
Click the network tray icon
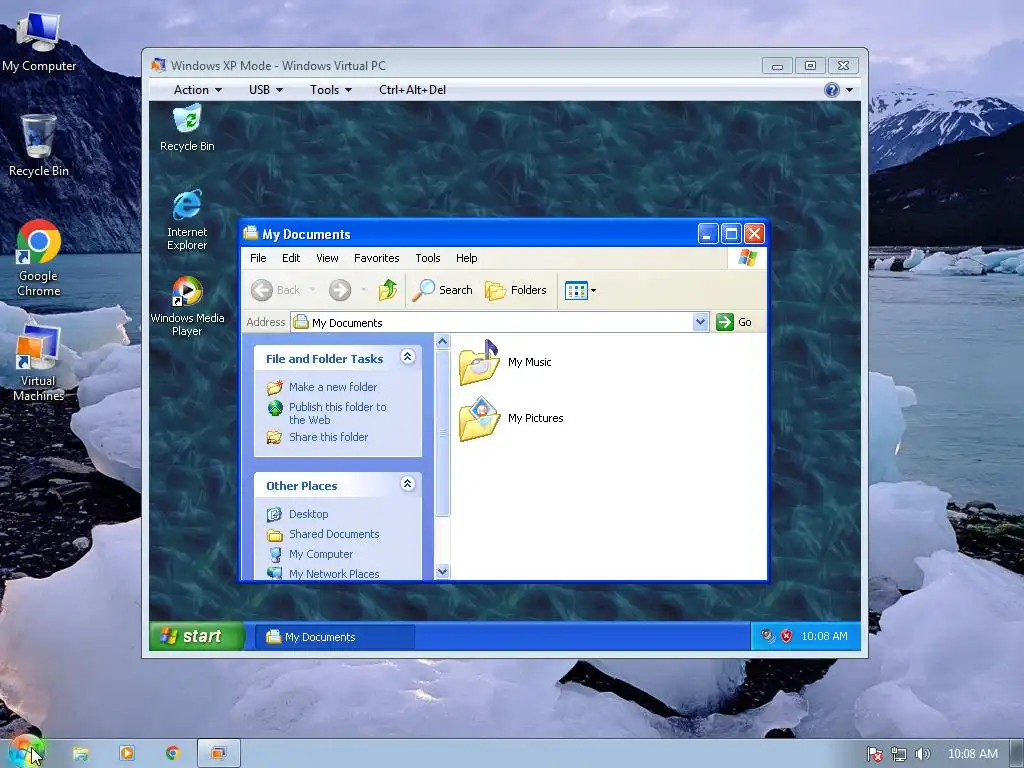[x=899, y=754]
